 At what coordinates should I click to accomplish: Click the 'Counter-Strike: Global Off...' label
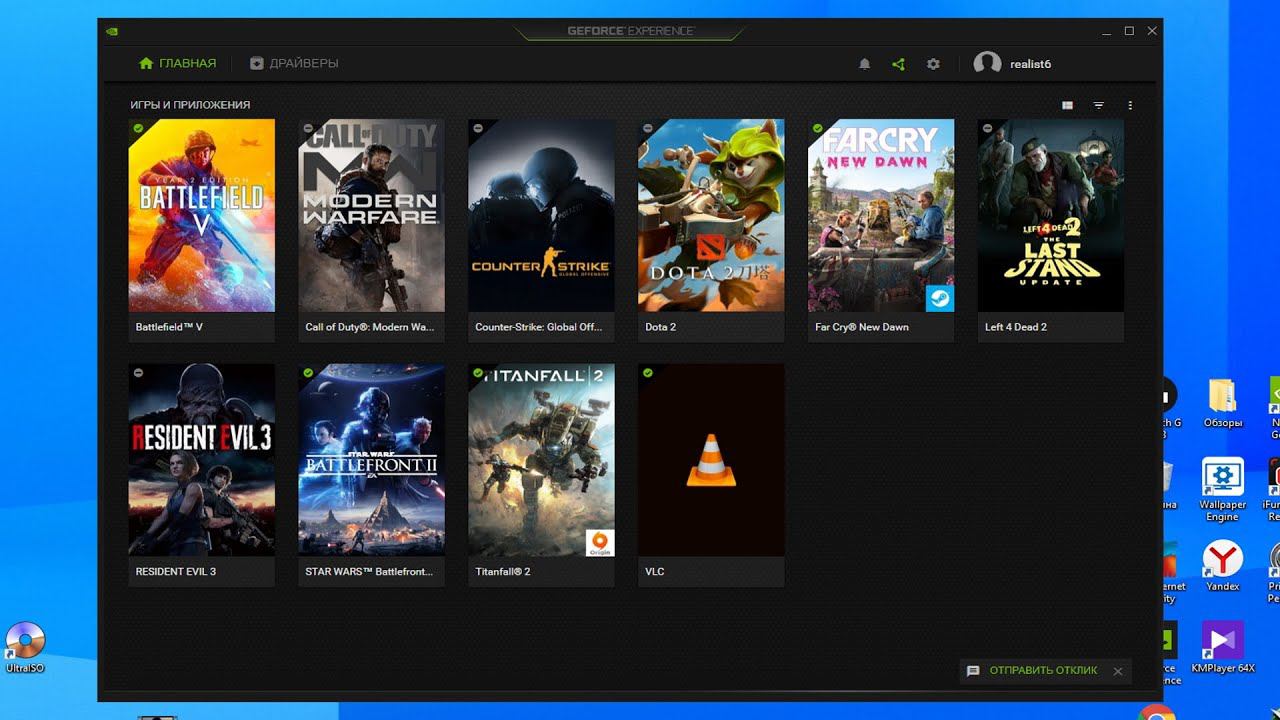coord(538,327)
